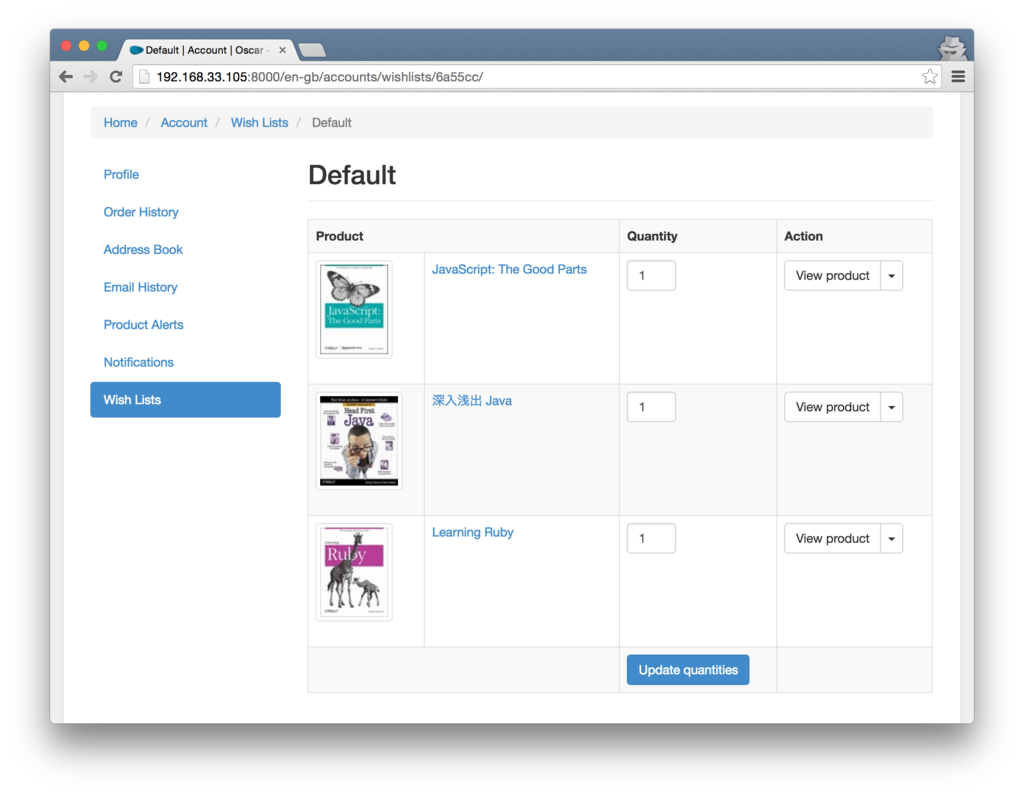The image size is (1024, 795).
Task: Select the Default | Account | Oscar tab
Action: pyautogui.click(x=206, y=50)
